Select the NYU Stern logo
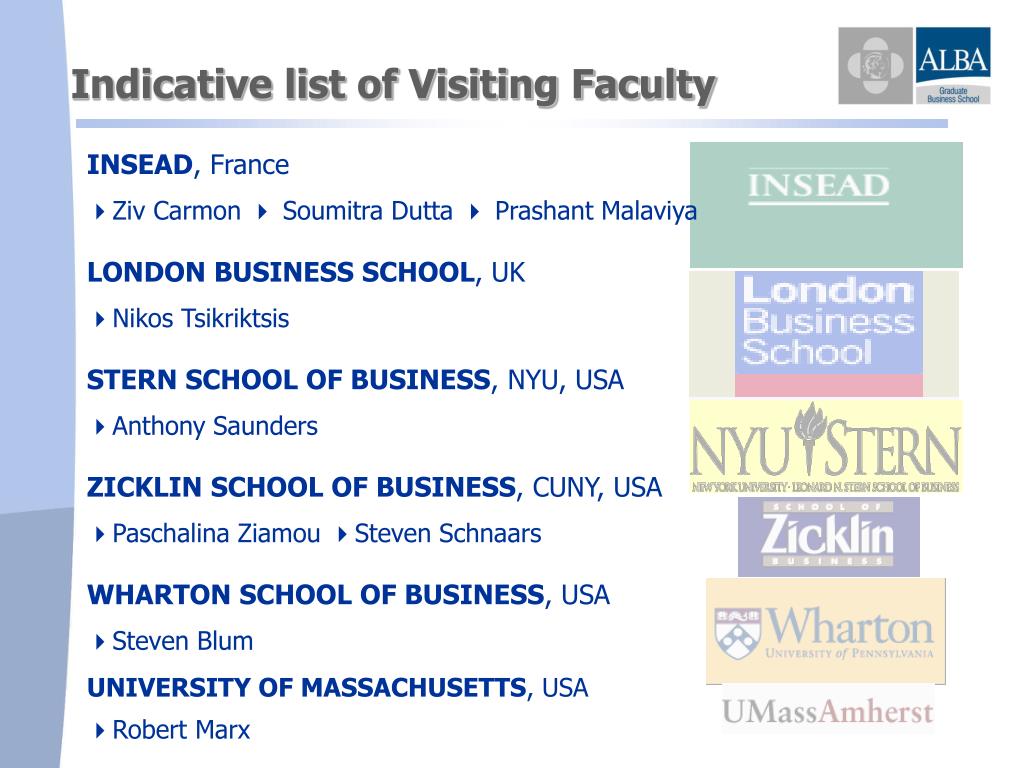This screenshot has width=1024, height=768. (826, 446)
